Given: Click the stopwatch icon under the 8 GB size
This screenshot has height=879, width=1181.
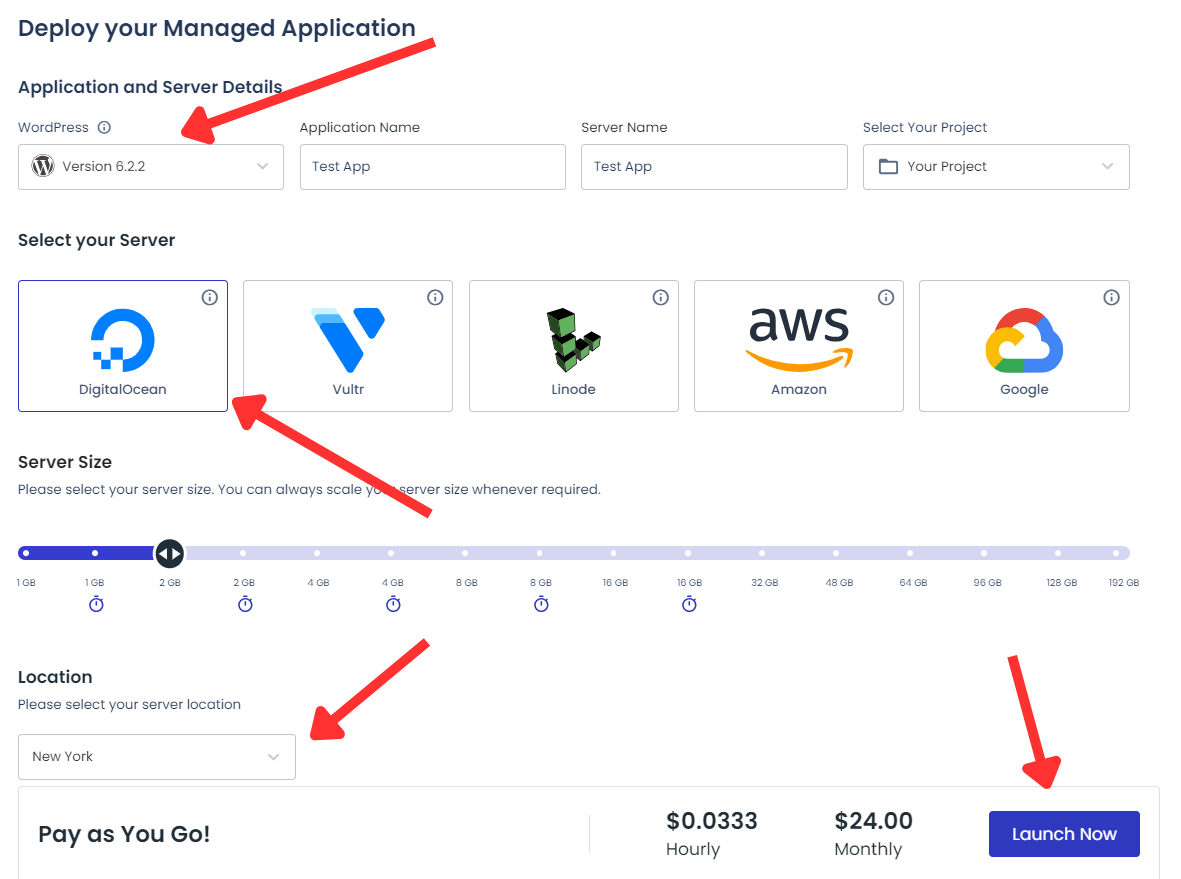Looking at the screenshot, I should (542, 604).
